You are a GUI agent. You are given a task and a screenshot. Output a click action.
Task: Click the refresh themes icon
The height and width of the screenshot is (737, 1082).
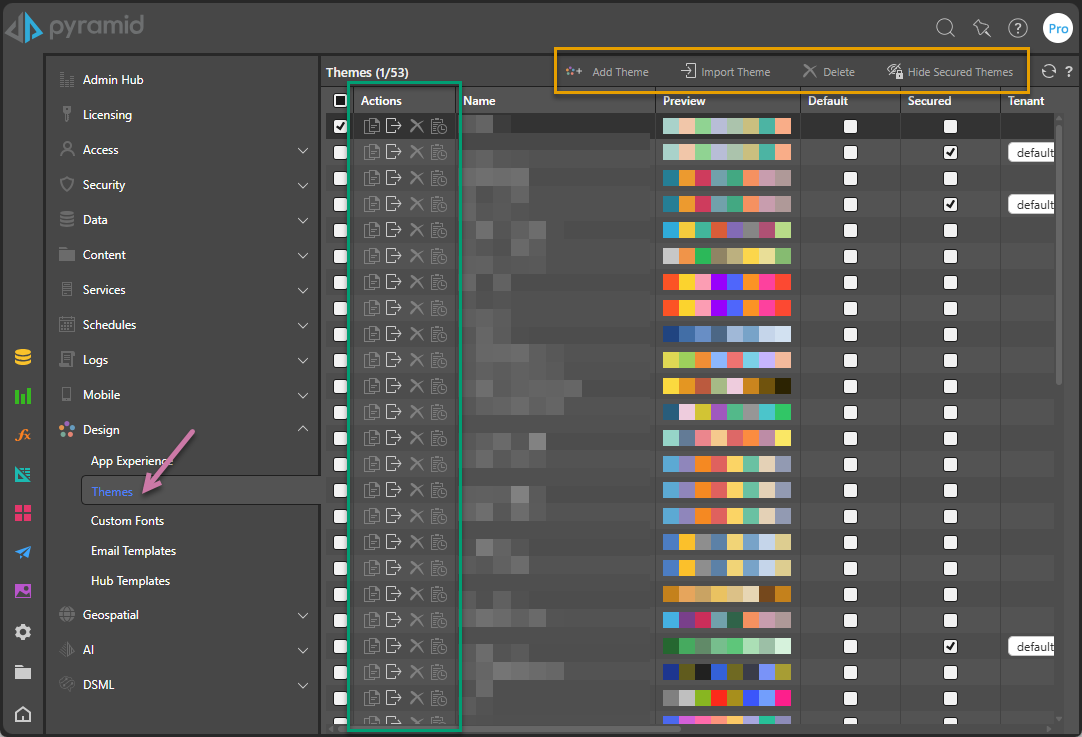coord(1048,72)
